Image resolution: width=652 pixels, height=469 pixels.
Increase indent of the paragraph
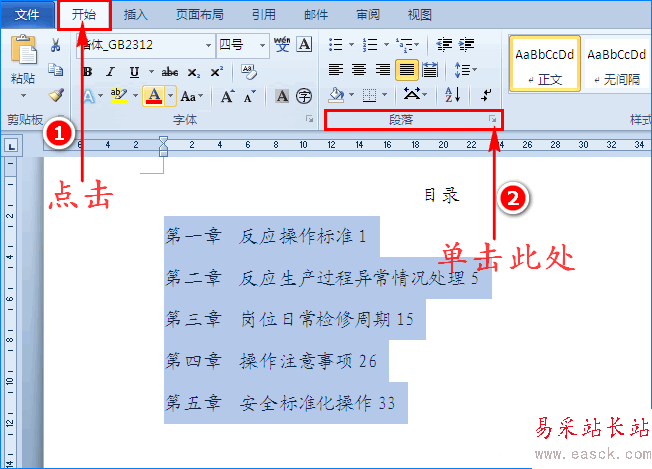[467, 44]
